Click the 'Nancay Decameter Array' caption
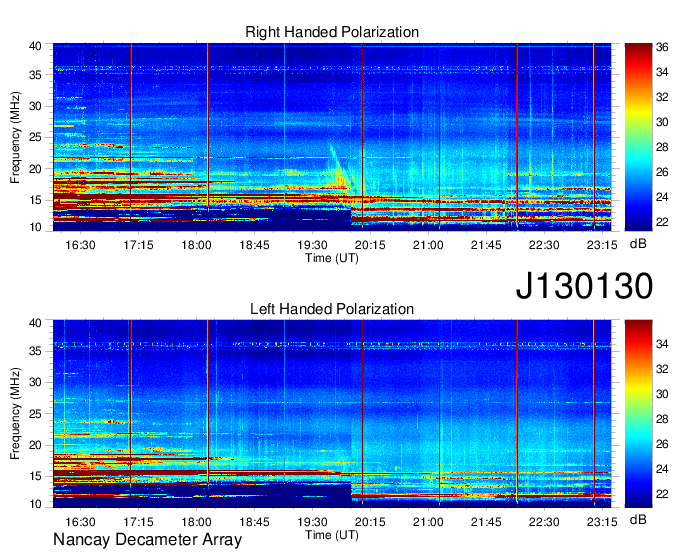 [x=147, y=540]
